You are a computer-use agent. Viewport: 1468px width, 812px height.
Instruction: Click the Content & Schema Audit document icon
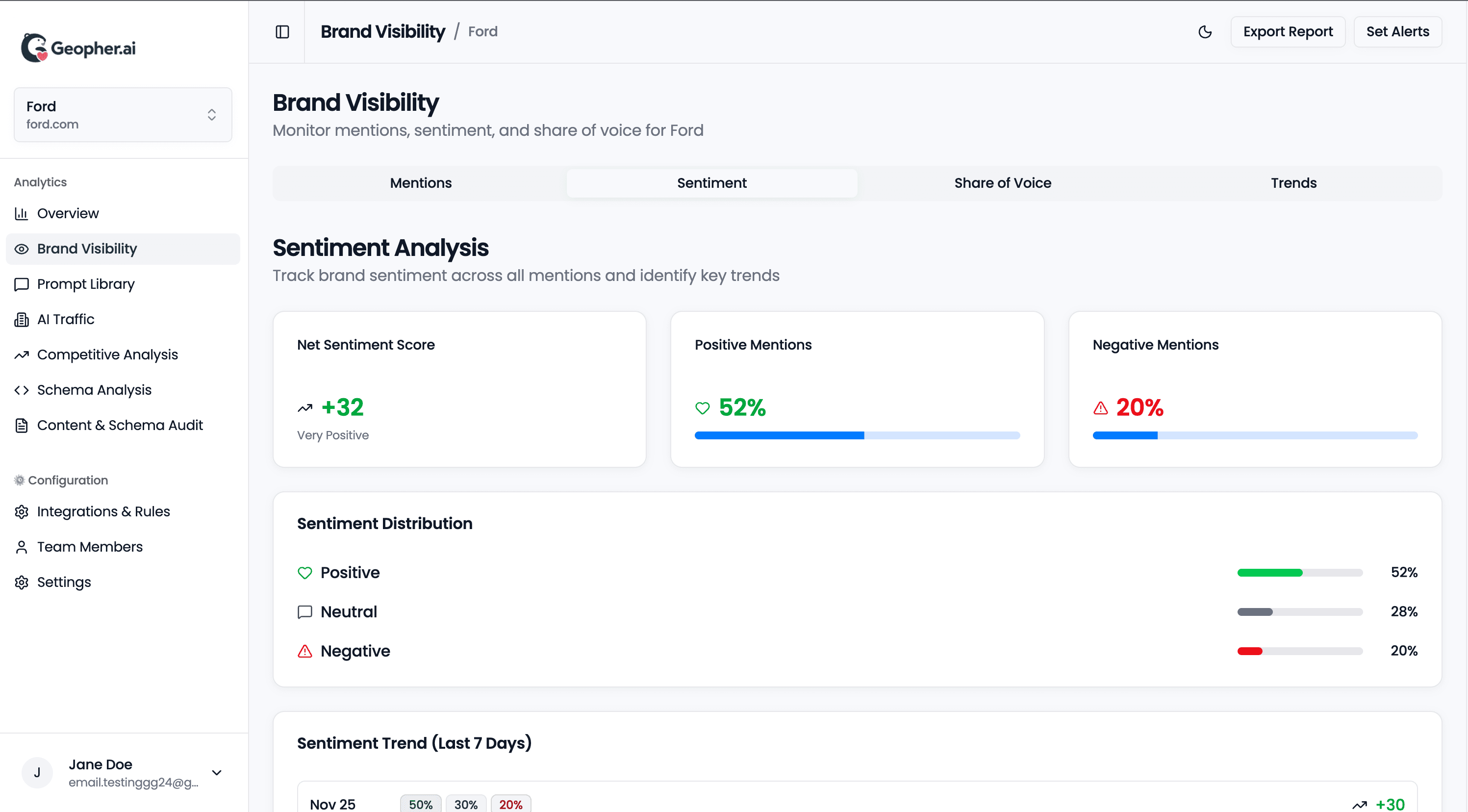click(21, 425)
